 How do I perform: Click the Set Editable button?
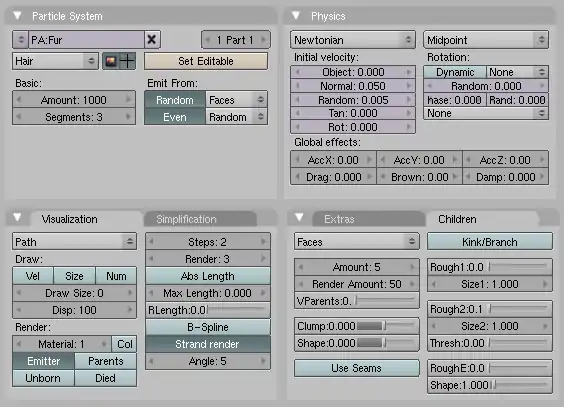206,61
